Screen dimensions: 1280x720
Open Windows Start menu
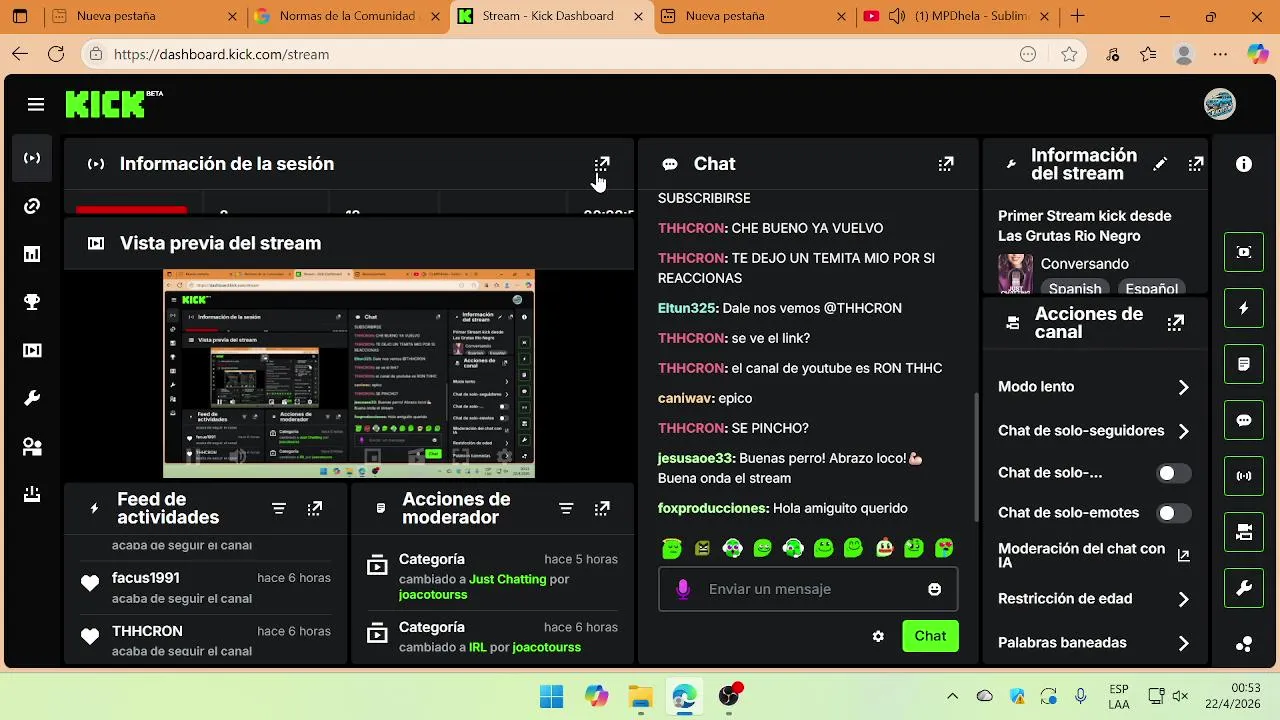(x=551, y=696)
